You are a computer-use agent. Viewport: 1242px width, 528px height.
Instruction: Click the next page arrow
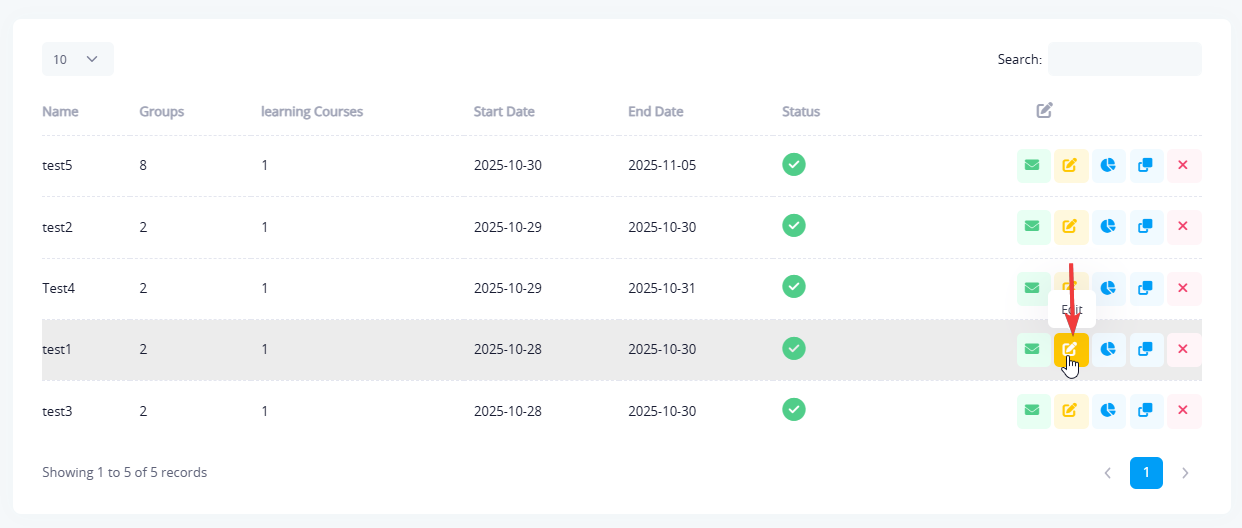click(x=1185, y=473)
